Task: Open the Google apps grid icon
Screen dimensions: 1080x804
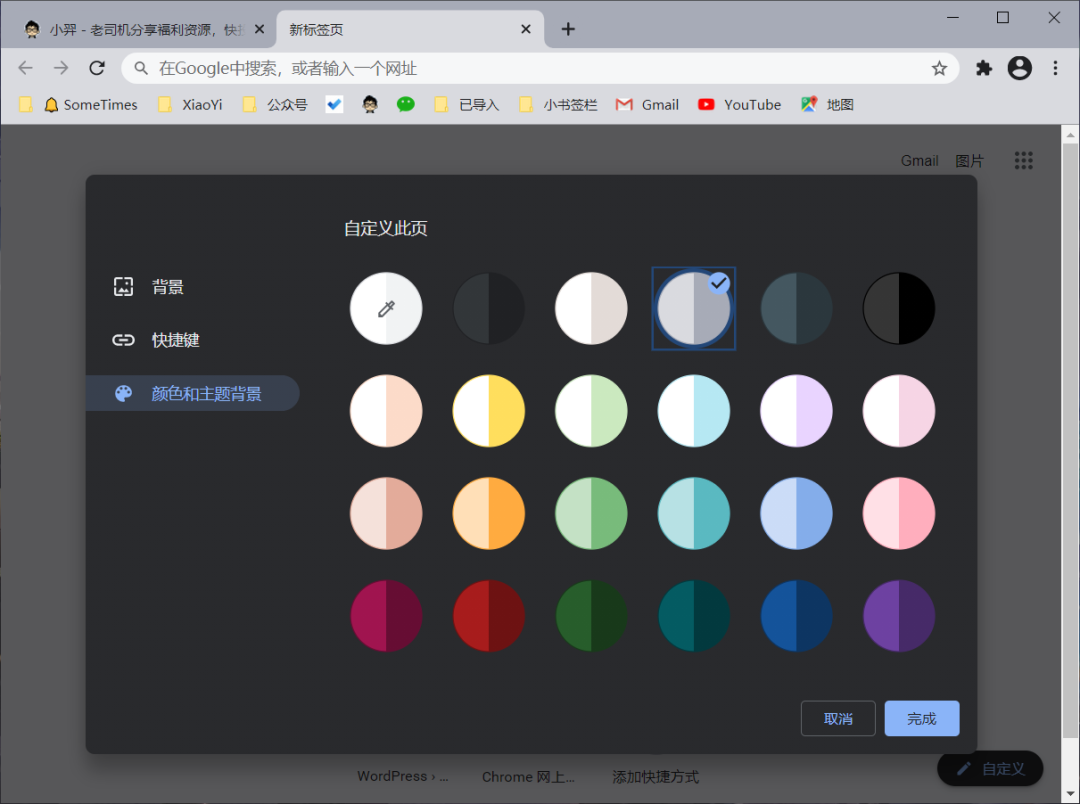Action: click(1023, 160)
